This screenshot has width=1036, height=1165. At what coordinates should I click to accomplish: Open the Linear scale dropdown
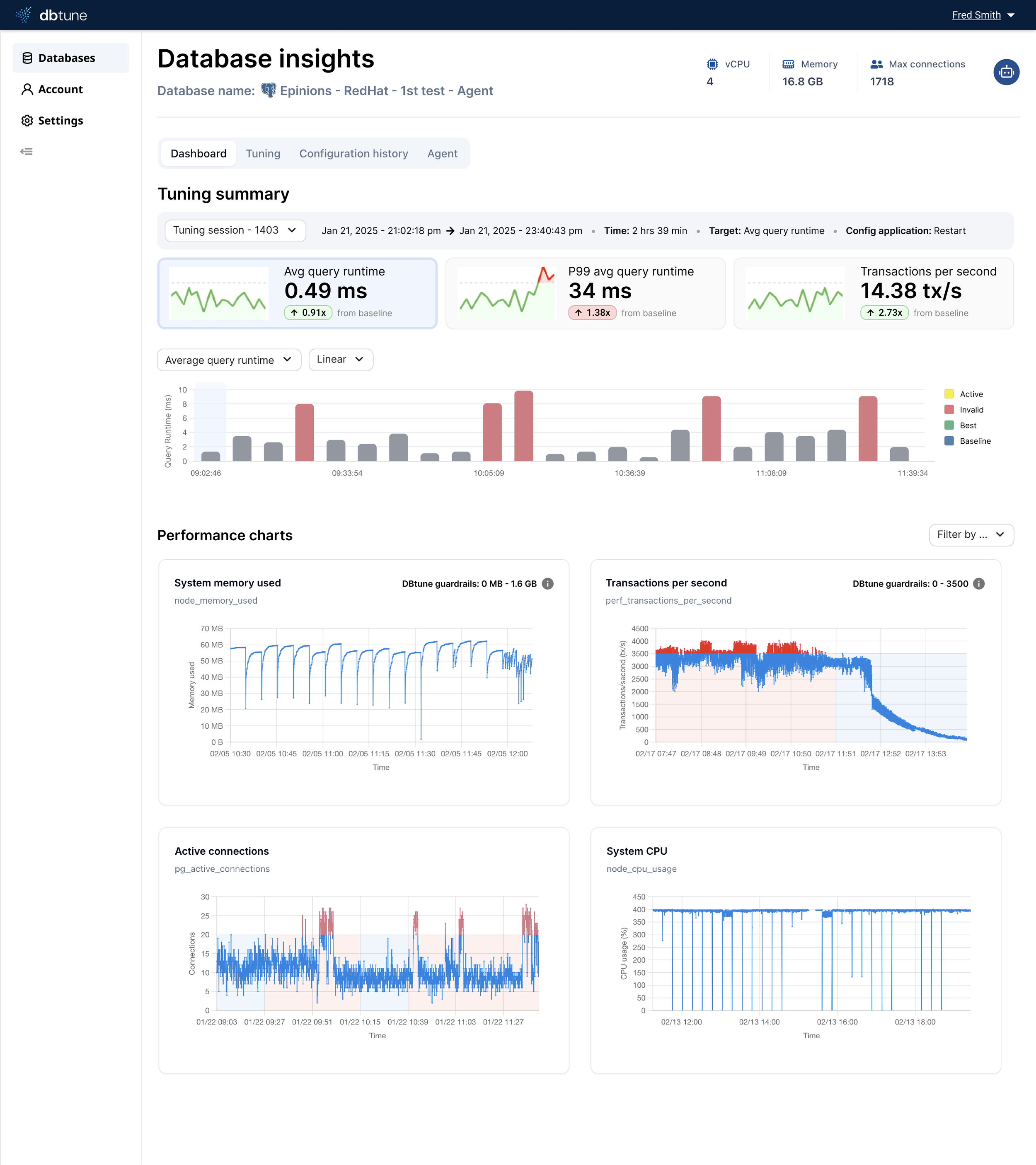340,360
